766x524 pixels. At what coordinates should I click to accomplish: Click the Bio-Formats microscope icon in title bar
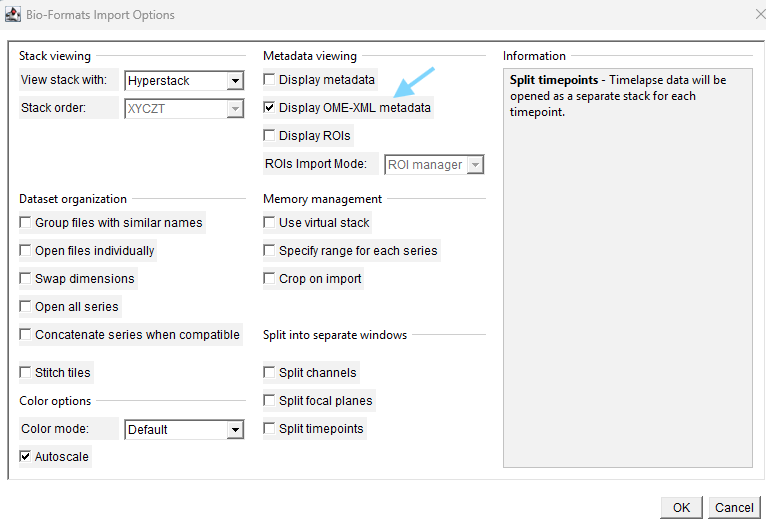[x=13, y=15]
